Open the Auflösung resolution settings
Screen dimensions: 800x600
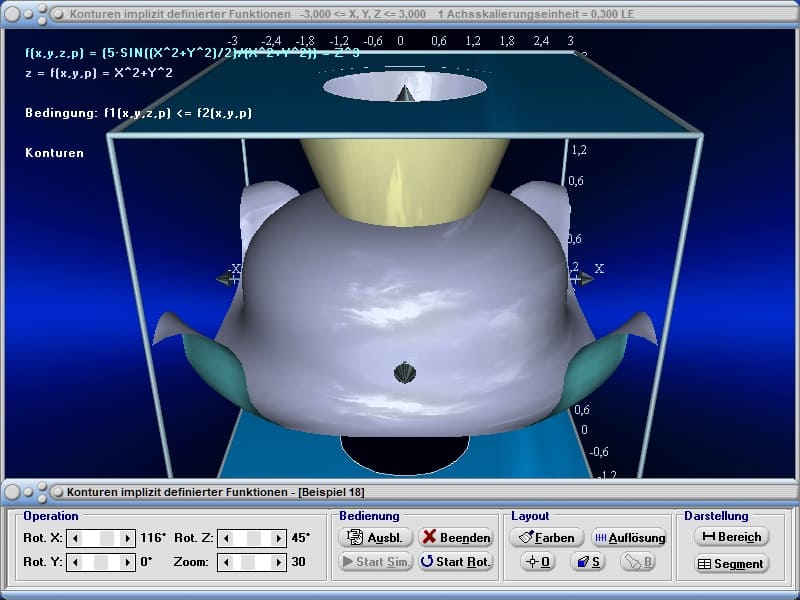[629, 537]
